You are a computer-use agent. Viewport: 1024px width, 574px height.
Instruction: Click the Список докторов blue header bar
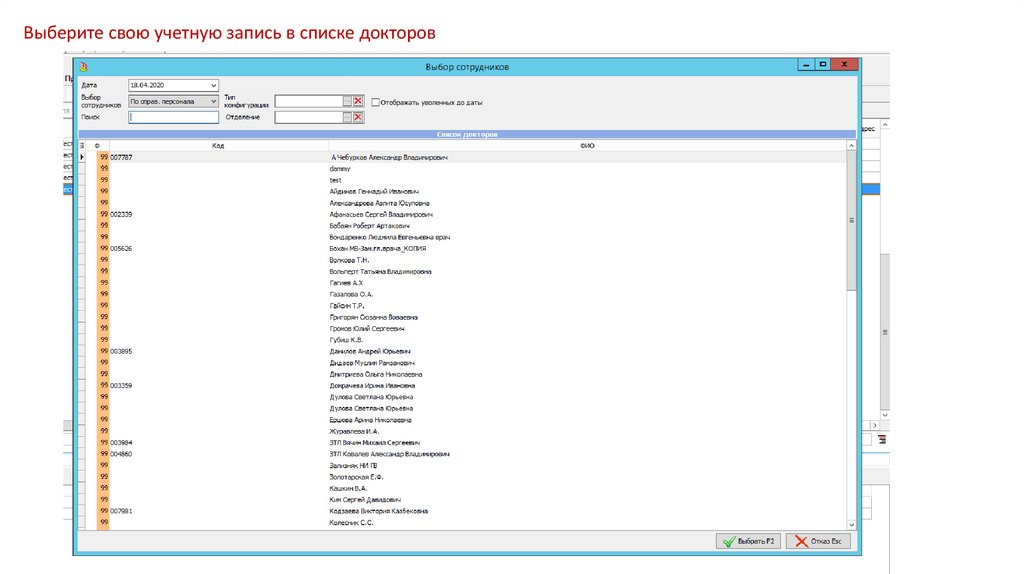(x=467, y=135)
